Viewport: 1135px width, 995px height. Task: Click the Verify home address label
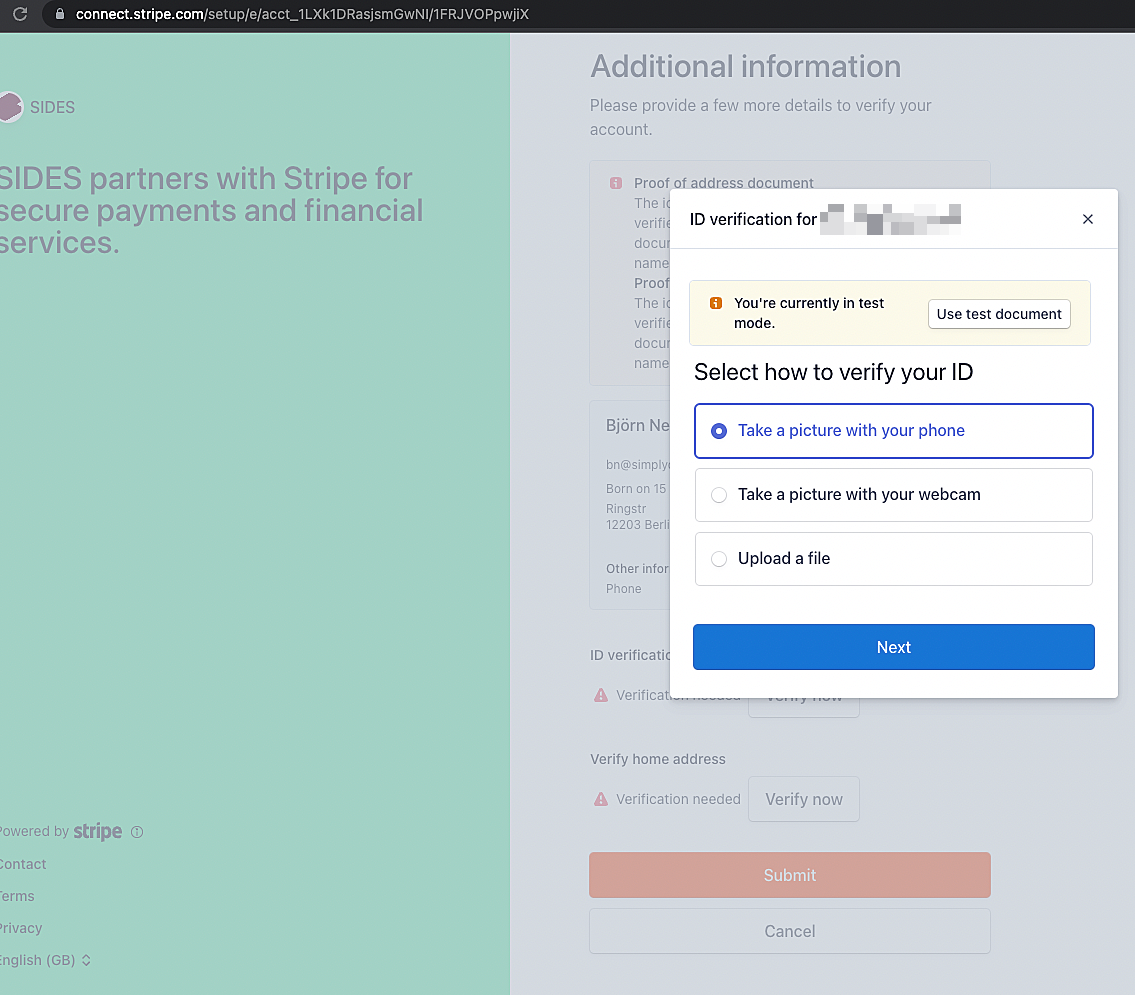point(657,759)
